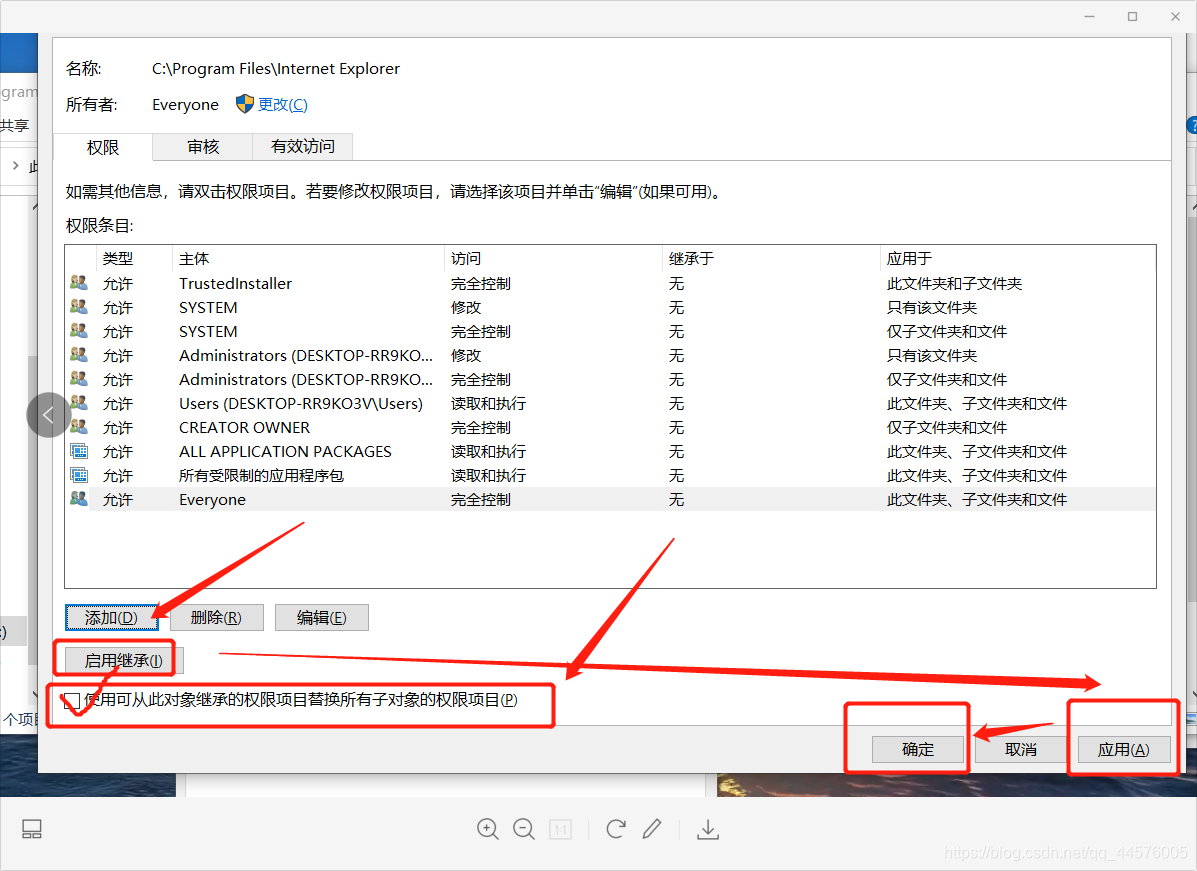The image size is (1197, 871).
Task: Open the pencil edit tool in viewer
Action: tap(652, 829)
